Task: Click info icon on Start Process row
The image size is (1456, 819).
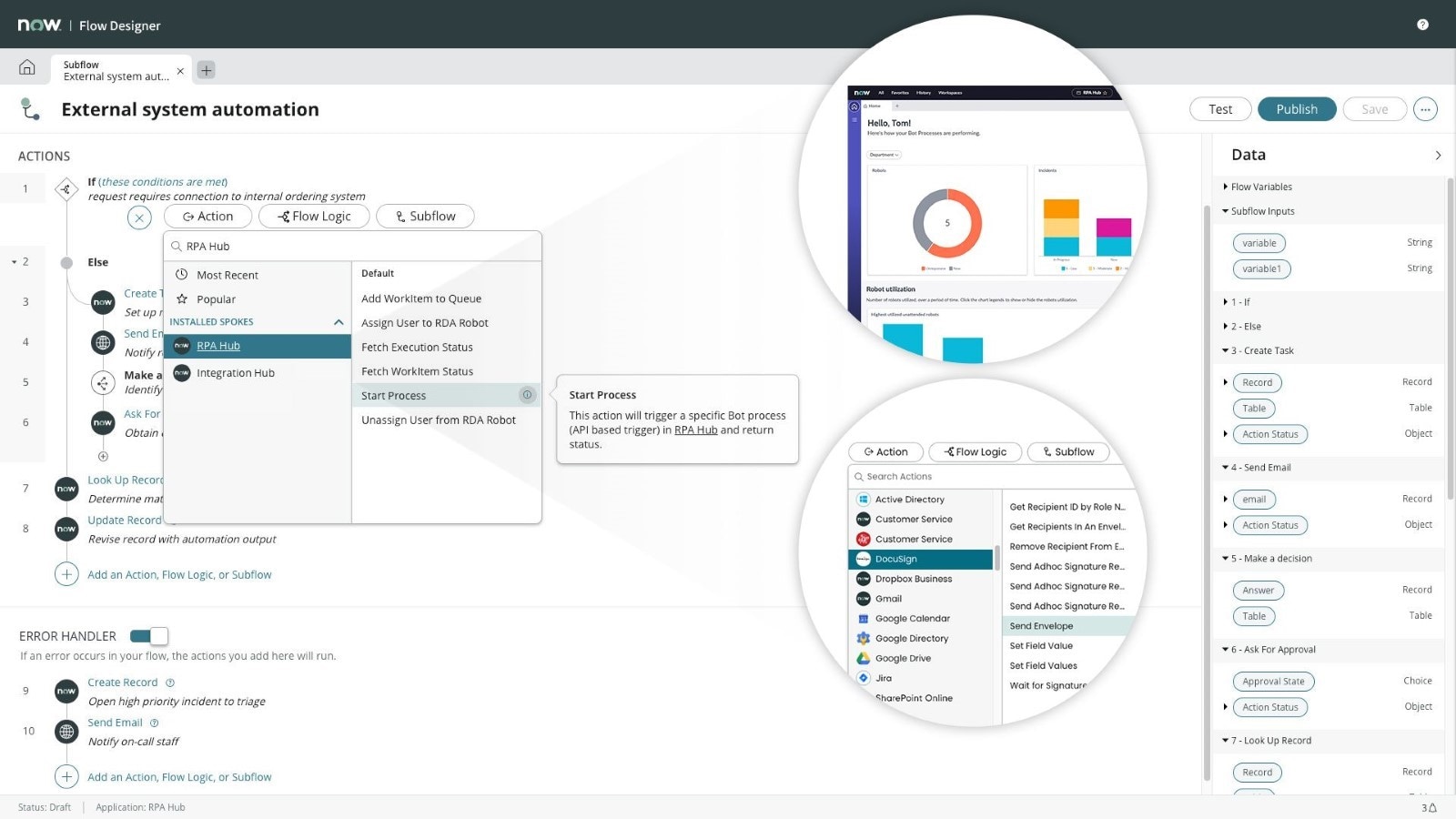Action: tap(527, 395)
